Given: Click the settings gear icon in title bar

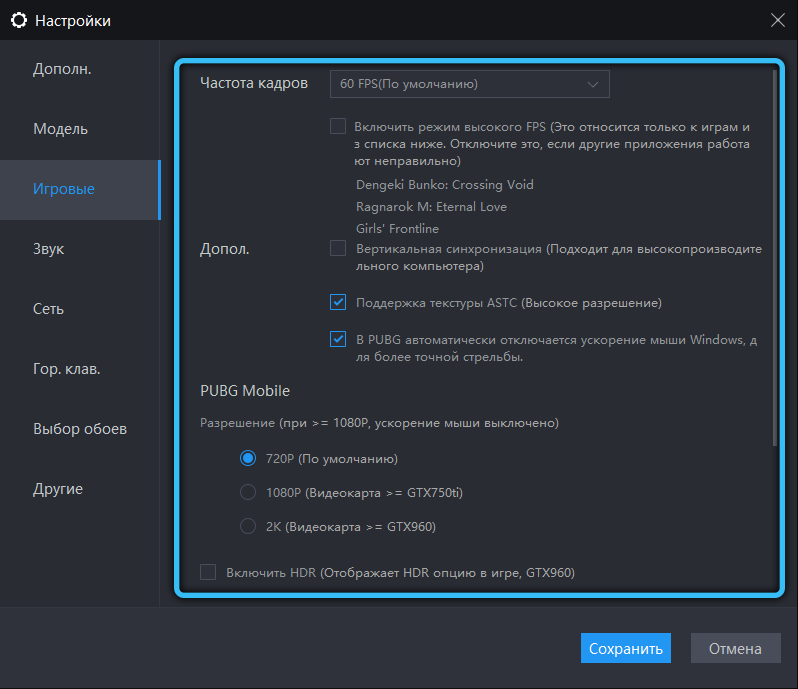Looking at the screenshot, I should pos(18,20).
